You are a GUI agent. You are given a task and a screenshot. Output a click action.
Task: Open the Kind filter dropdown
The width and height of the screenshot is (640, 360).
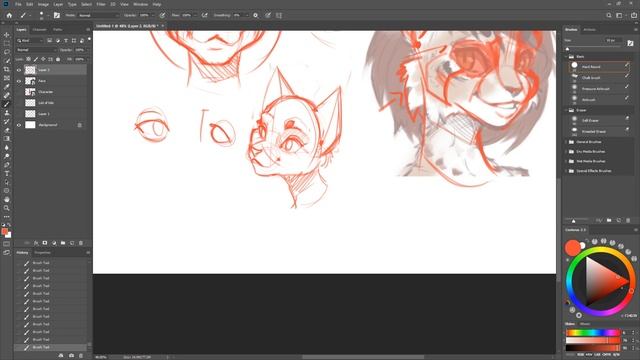[30, 40]
